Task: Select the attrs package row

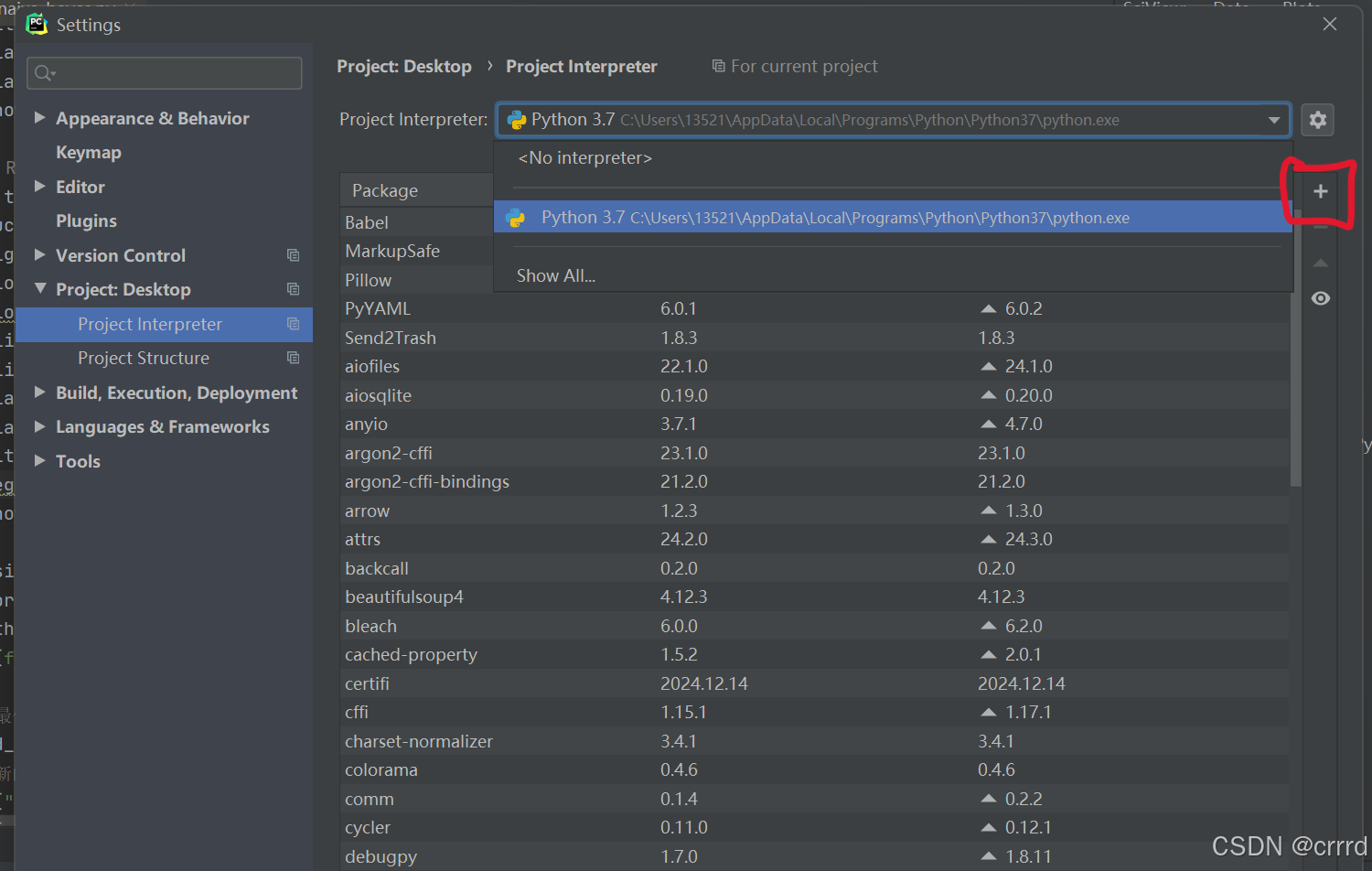Action: click(x=814, y=540)
